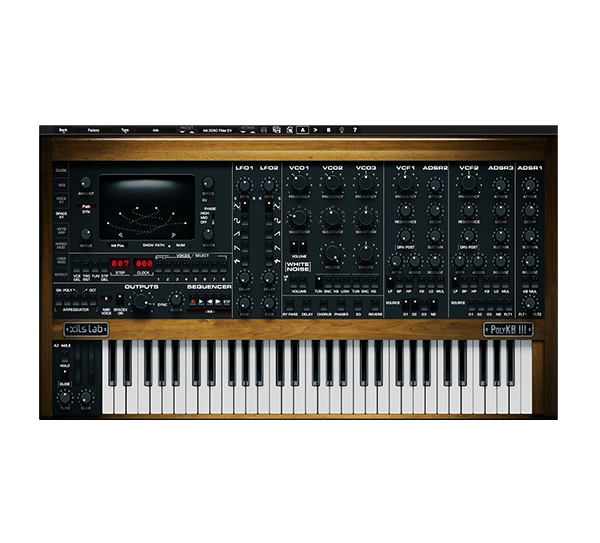Open the Factory bank selector
This screenshot has width=600, height=543.
click(x=94, y=130)
